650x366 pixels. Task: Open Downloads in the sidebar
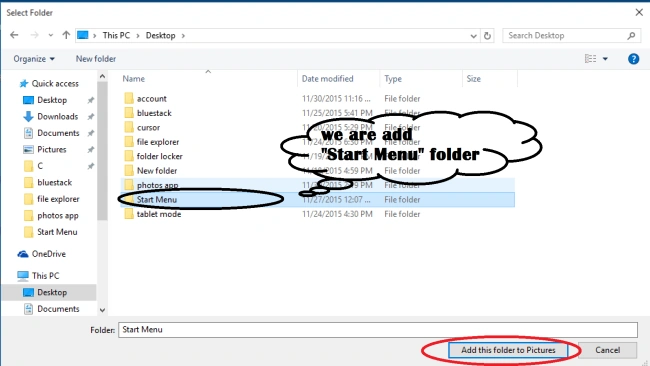(x=58, y=117)
